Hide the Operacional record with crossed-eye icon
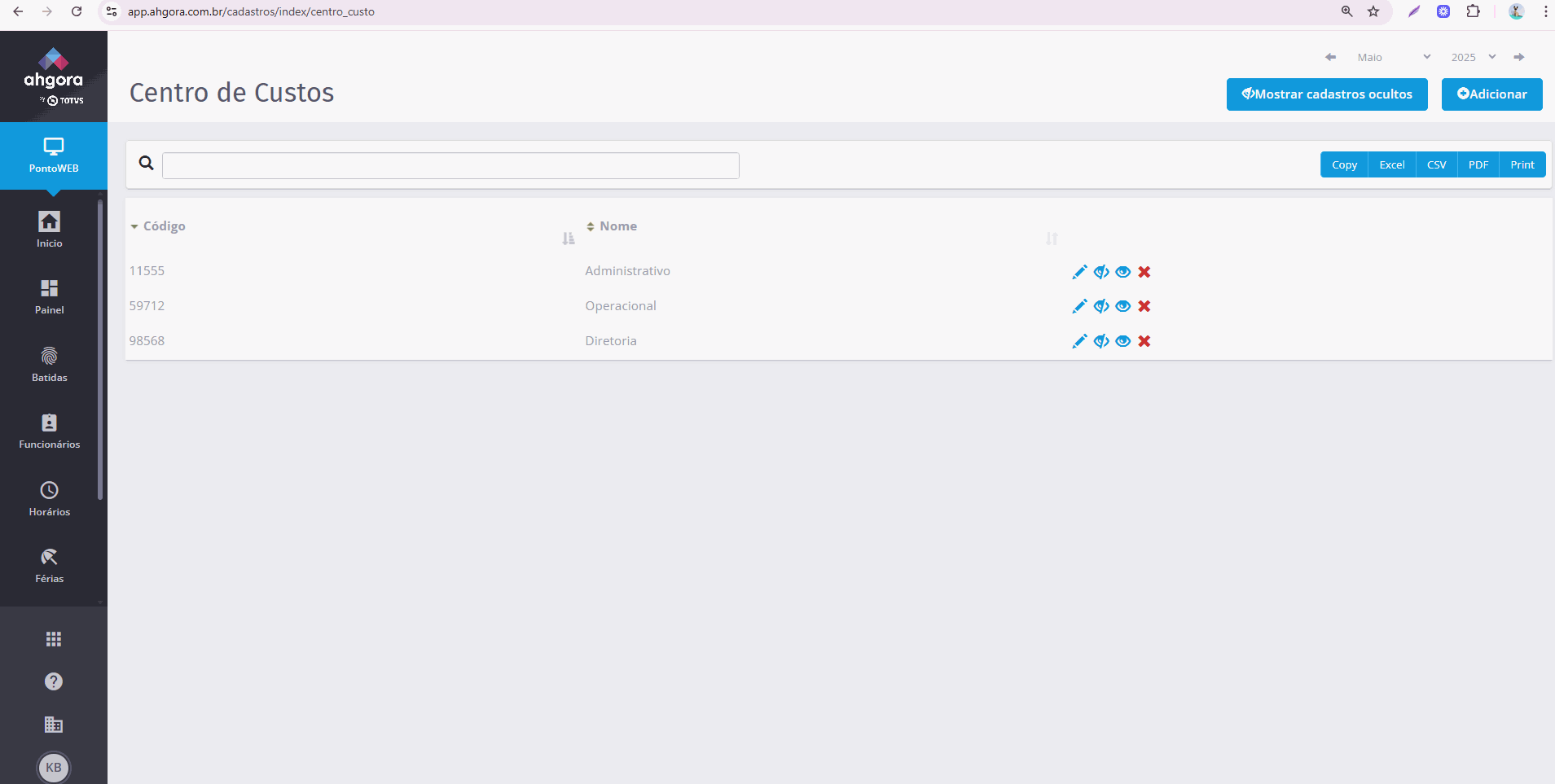Image resolution: width=1555 pixels, height=784 pixels. (1101, 306)
